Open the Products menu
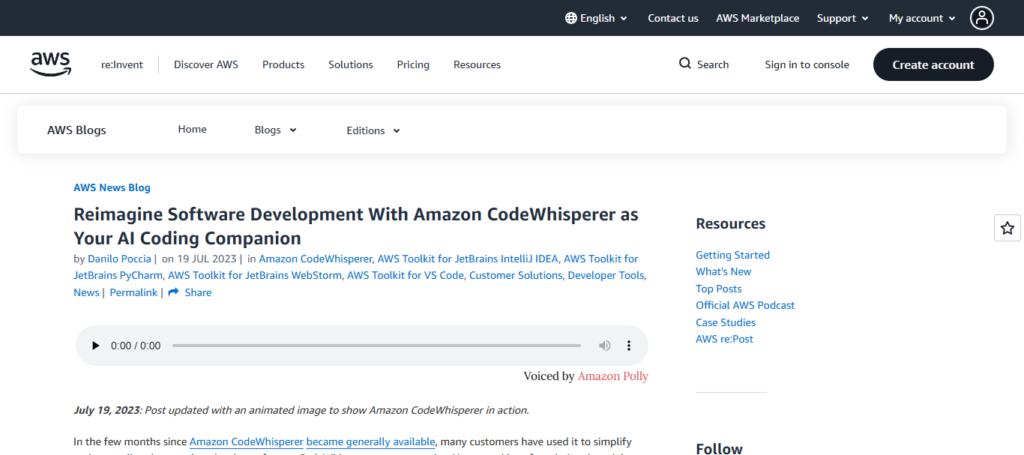Image resolution: width=1024 pixels, height=455 pixels. point(283,65)
